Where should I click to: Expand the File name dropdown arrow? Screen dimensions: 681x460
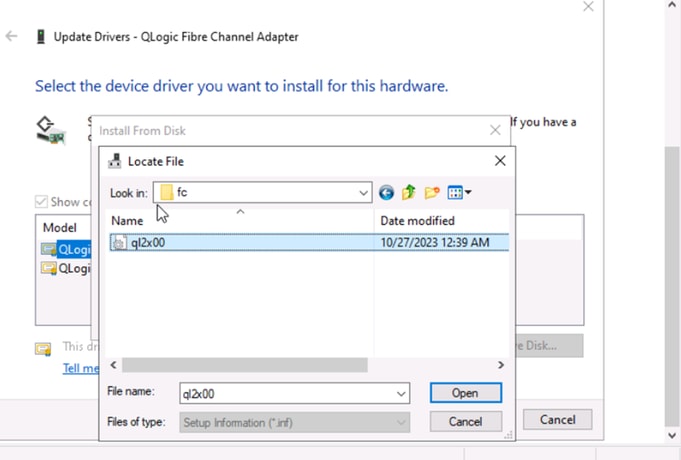(401, 394)
